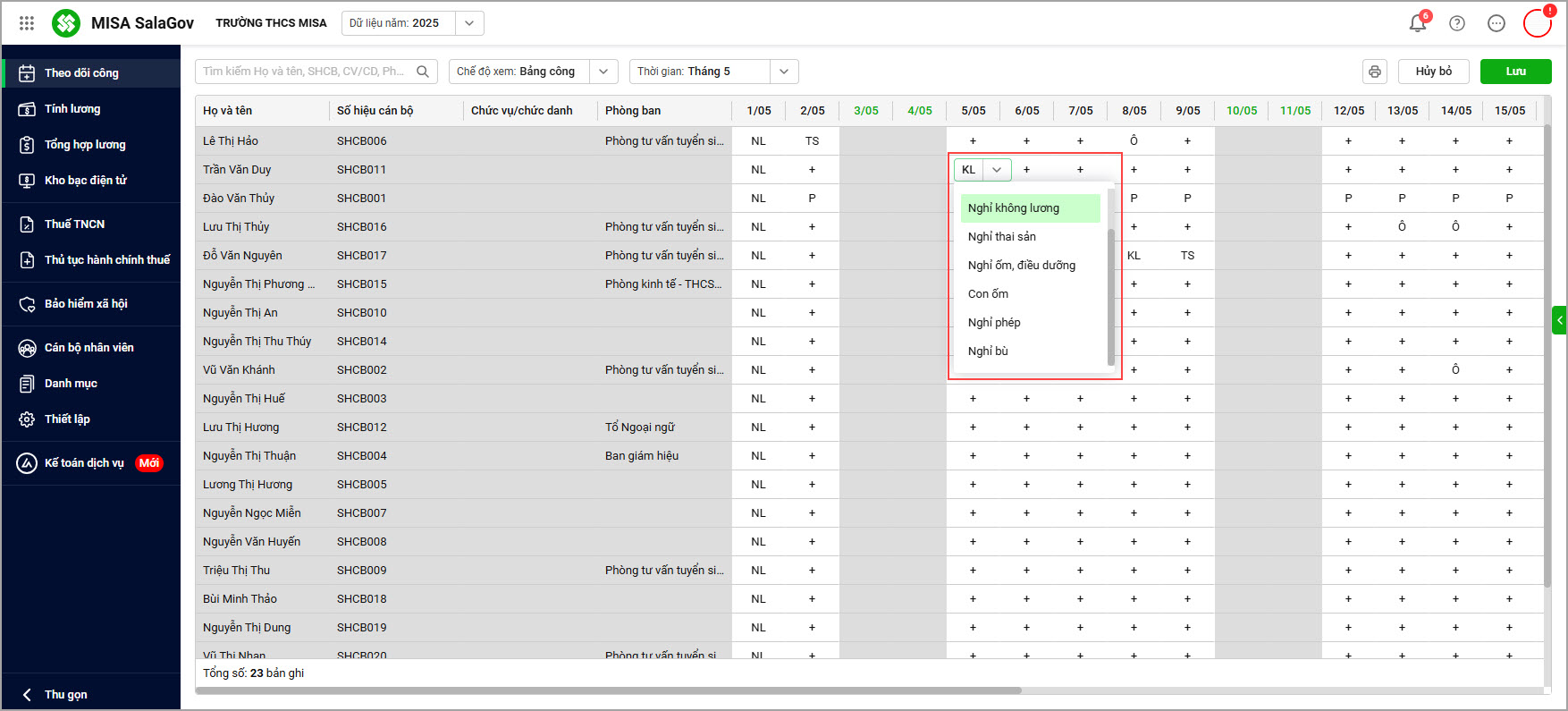The height and width of the screenshot is (711, 1568).
Task: Open the Thời gian Tháng 5 dropdown
Action: point(783,72)
